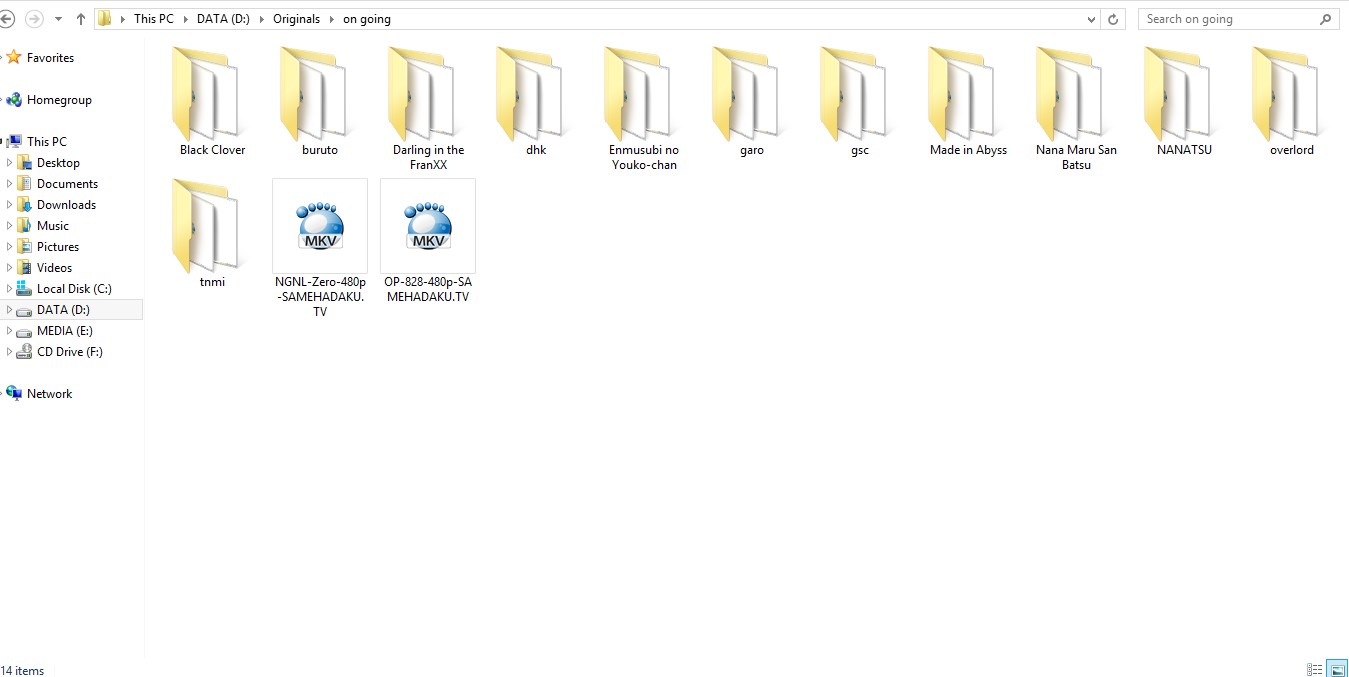
Task: Go up one folder level
Action: click(81, 19)
